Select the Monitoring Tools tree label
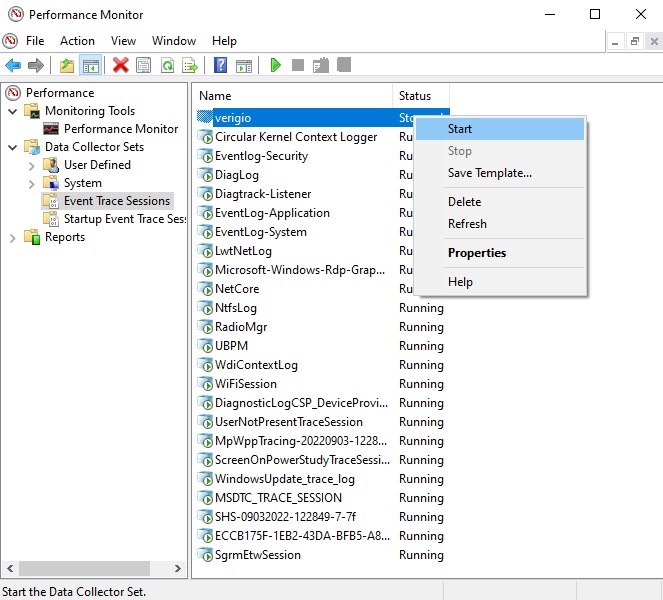 point(90,111)
